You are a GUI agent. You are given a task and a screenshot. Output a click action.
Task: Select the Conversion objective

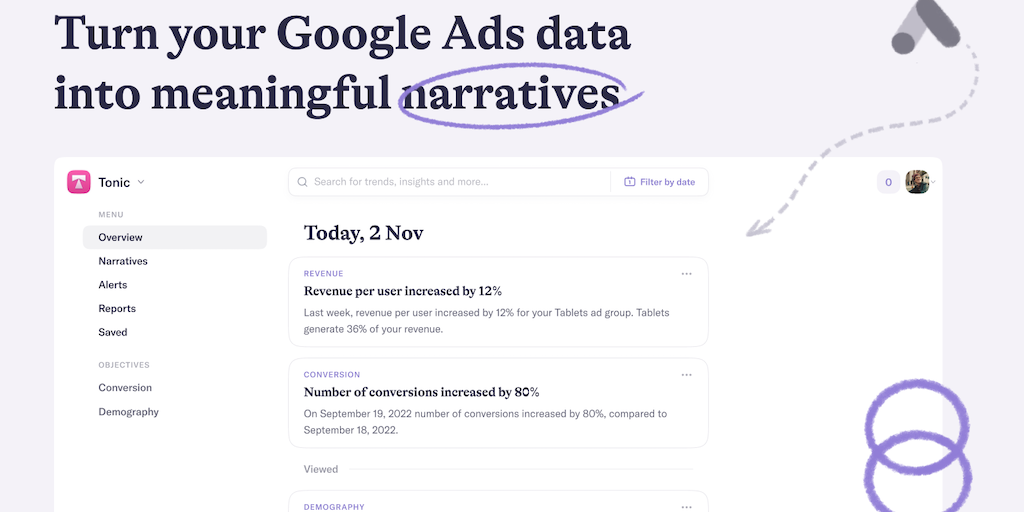[x=125, y=388]
